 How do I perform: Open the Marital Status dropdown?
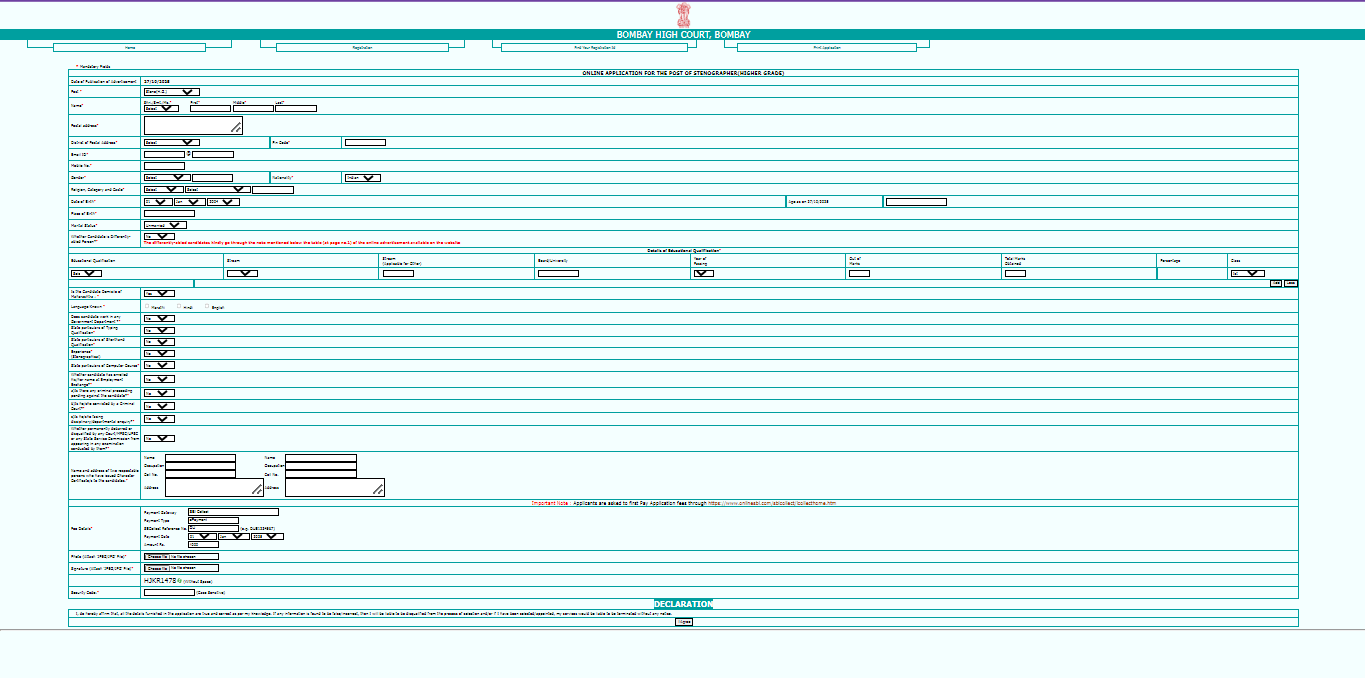[x=165, y=225]
